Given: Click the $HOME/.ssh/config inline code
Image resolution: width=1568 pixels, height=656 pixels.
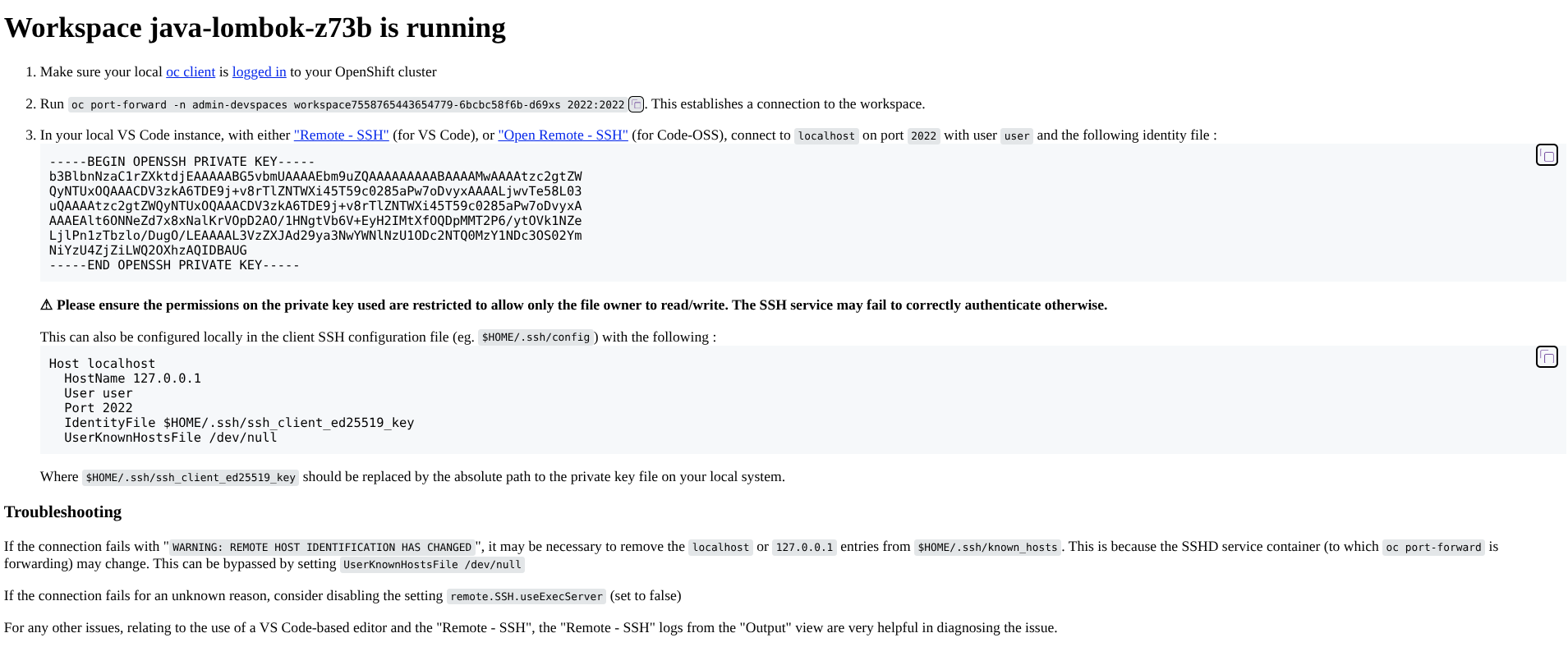Looking at the screenshot, I should click(x=536, y=337).
